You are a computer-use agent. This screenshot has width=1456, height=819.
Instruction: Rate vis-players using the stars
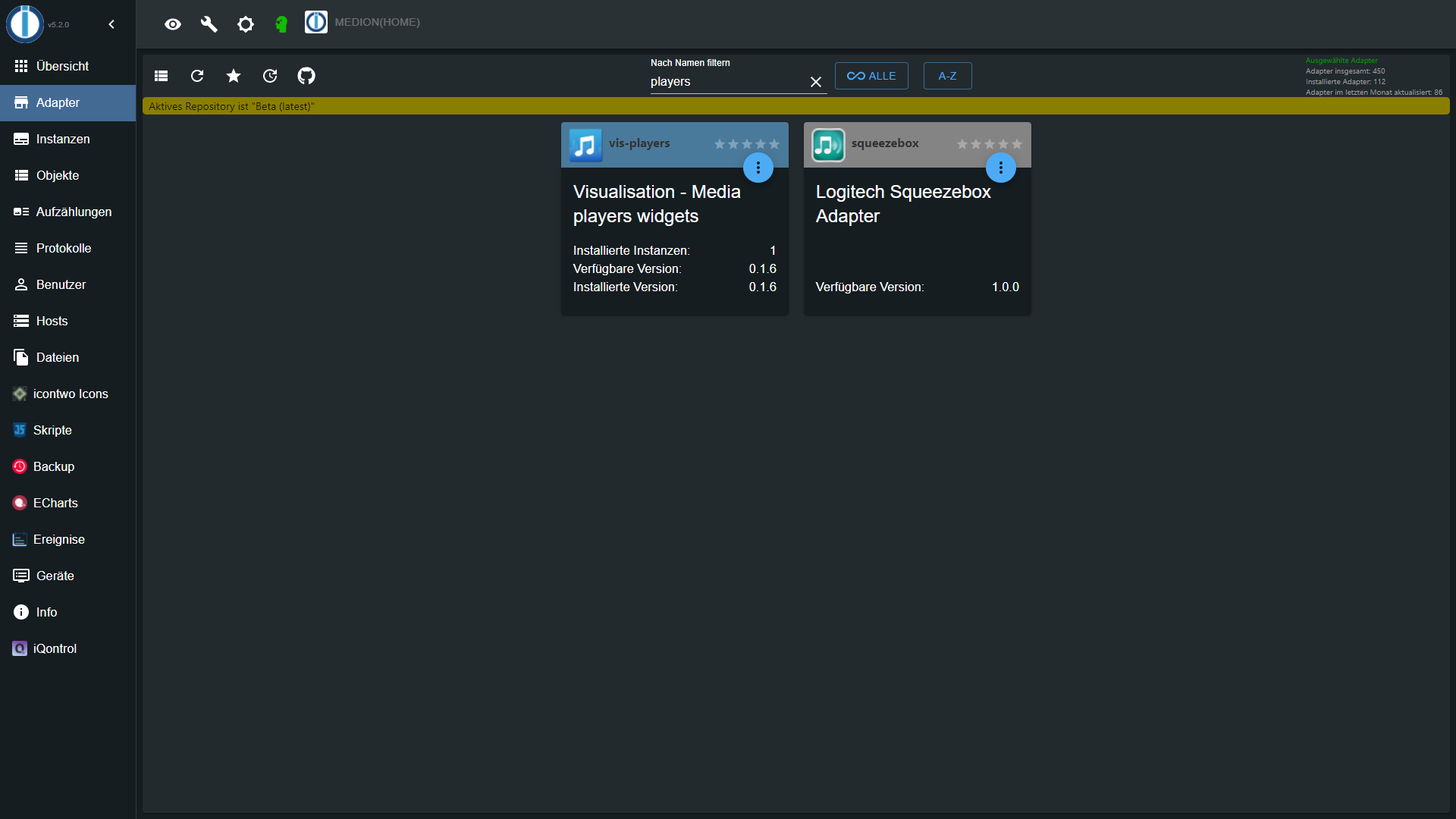(x=746, y=144)
